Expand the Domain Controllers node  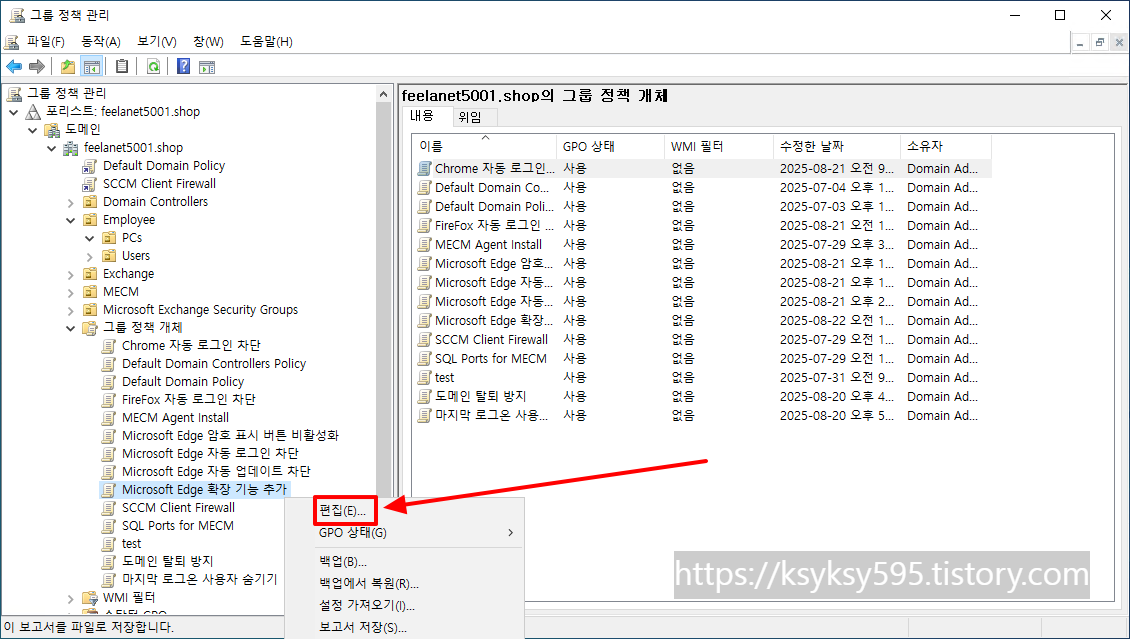71,202
